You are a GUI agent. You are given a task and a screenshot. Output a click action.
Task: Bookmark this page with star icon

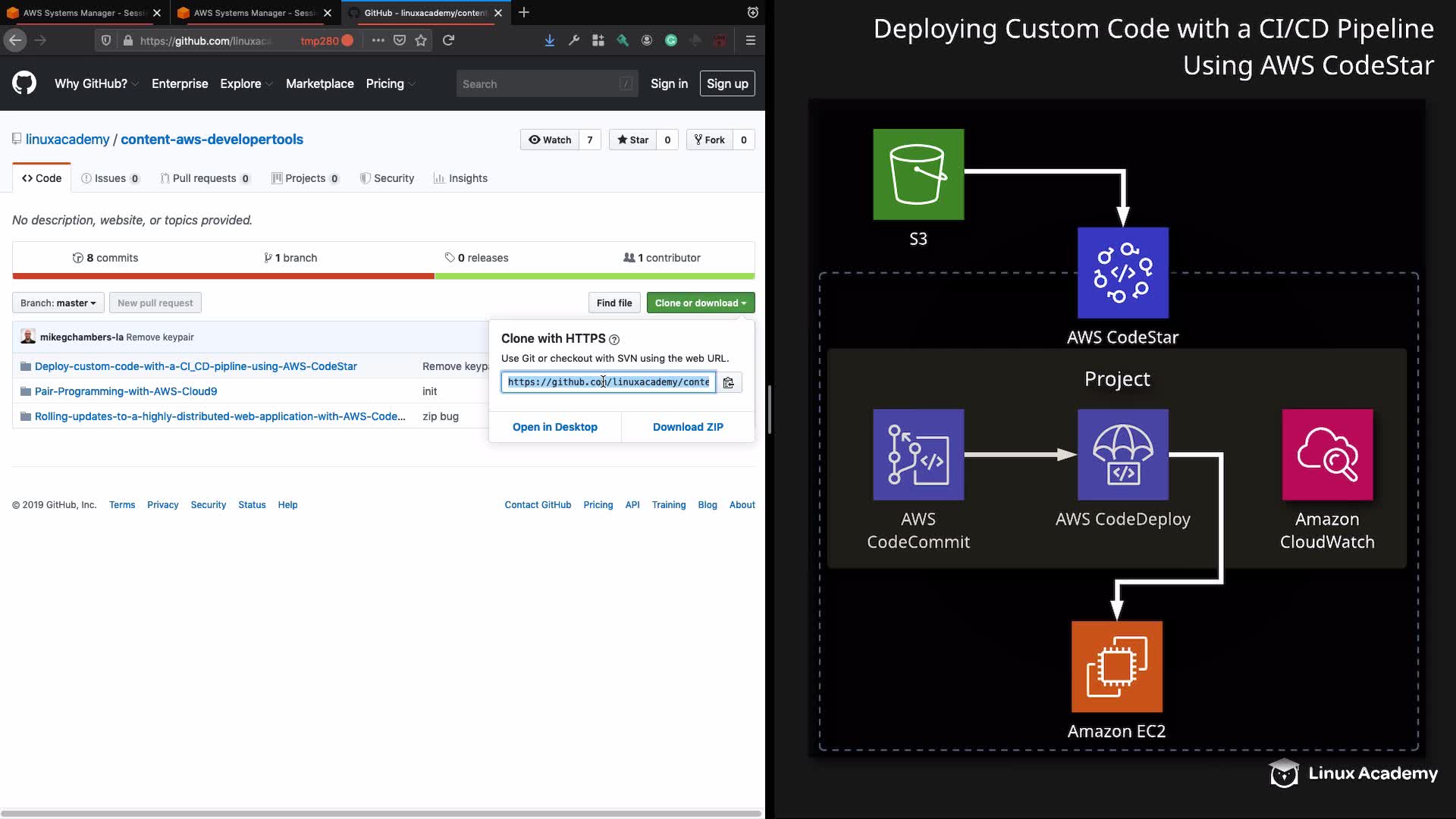coord(421,40)
